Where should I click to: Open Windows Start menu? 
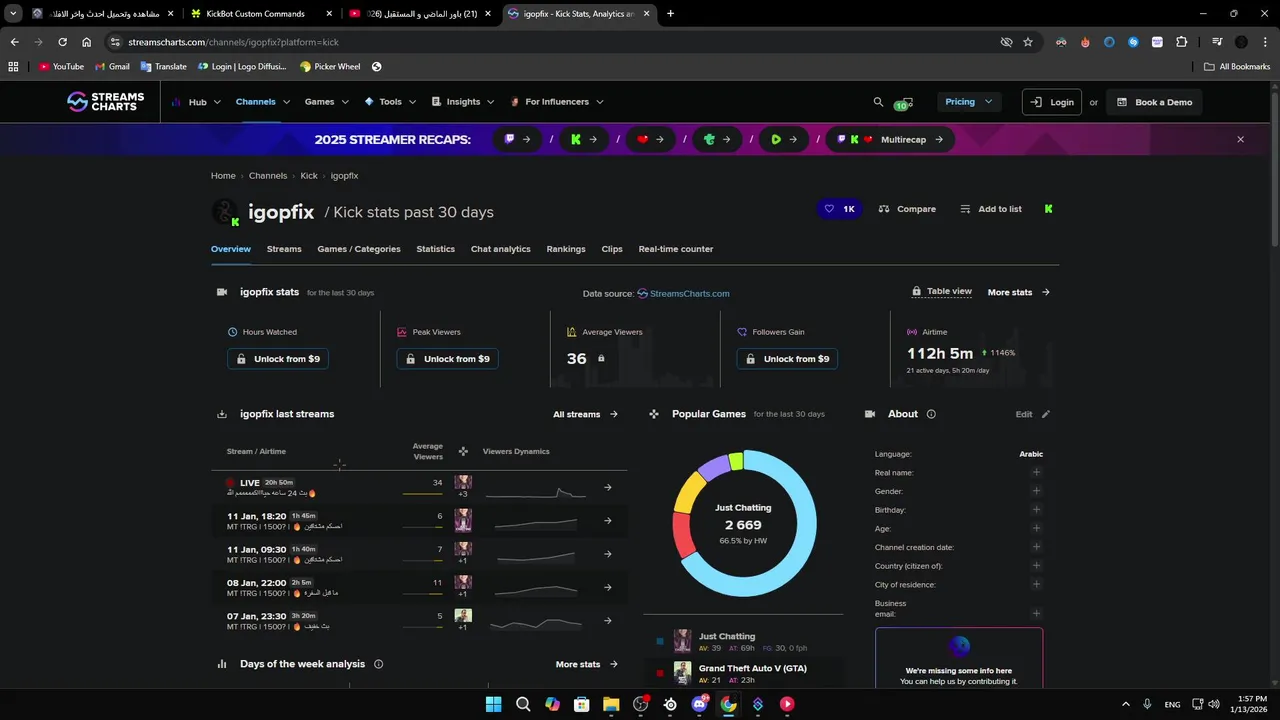[x=494, y=704]
